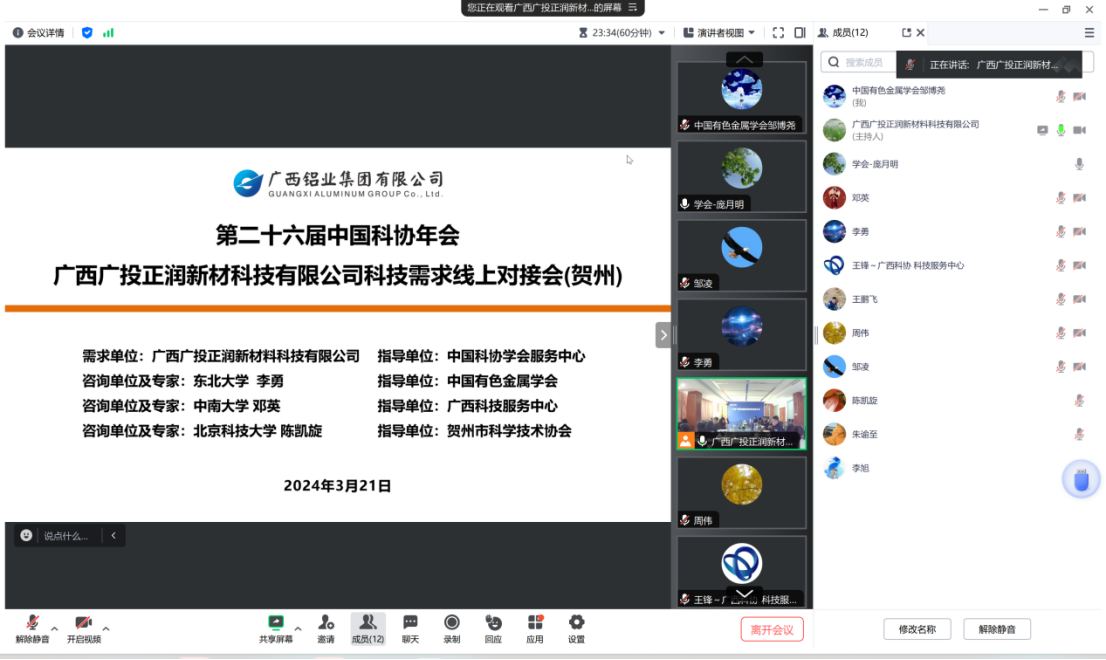Collapse the video strip with the side arrow
Screen dimensions: 1106x660
[663, 335]
